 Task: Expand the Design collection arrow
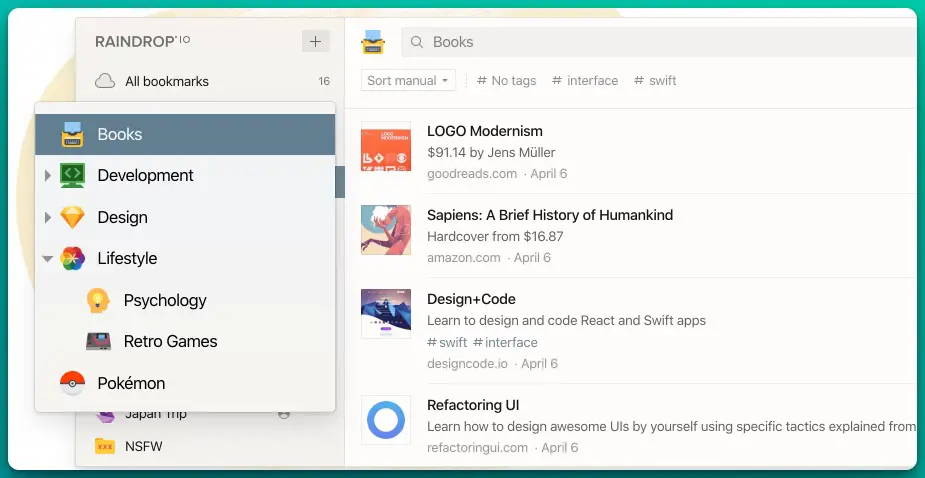48,218
